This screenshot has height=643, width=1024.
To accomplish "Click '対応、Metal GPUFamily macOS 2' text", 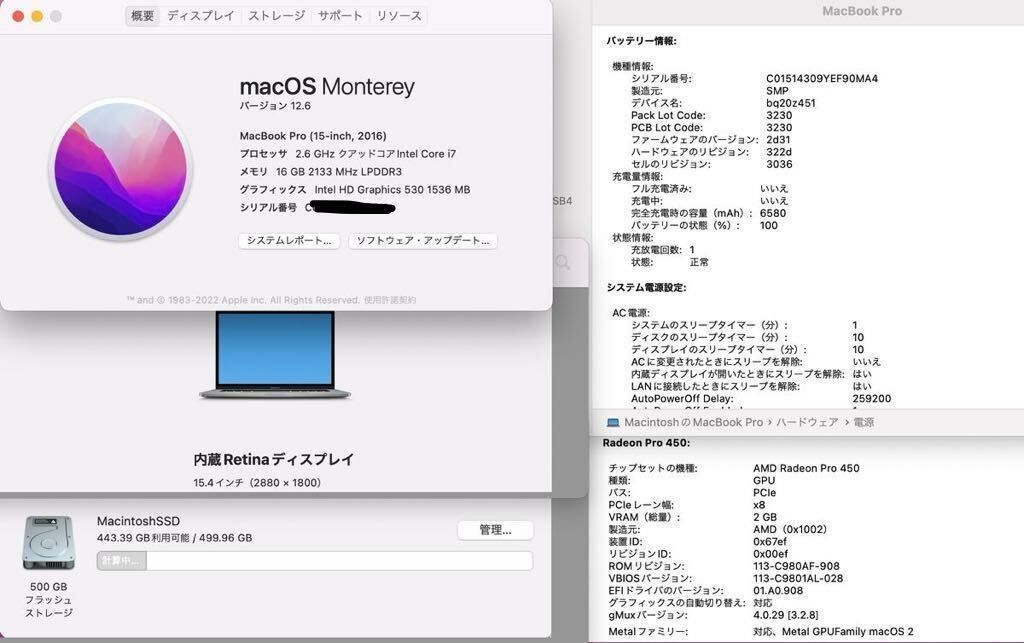I will 833,632.
